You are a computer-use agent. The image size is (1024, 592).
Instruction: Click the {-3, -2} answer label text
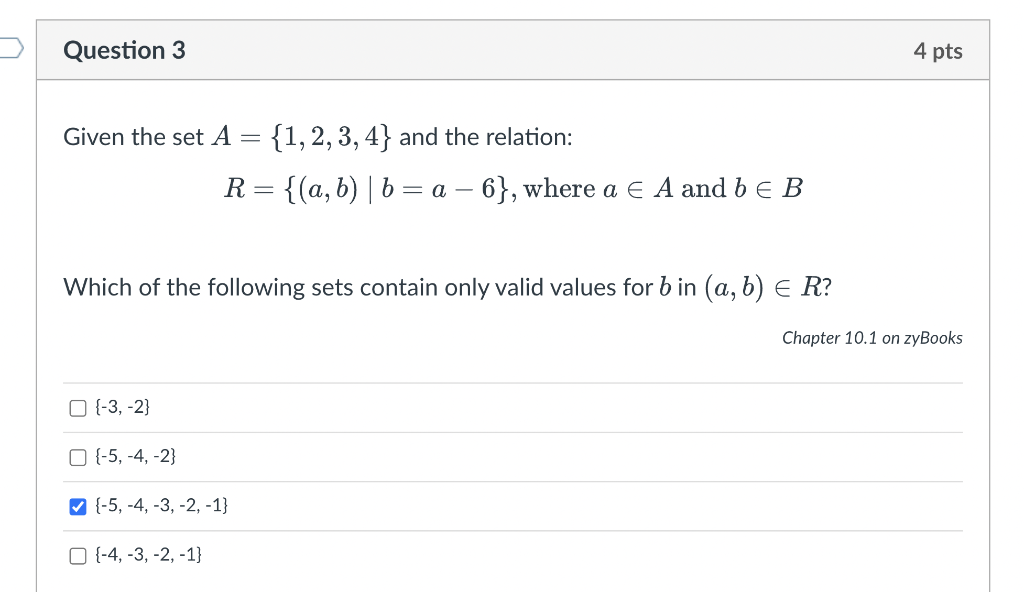click(x=122, y=407)
